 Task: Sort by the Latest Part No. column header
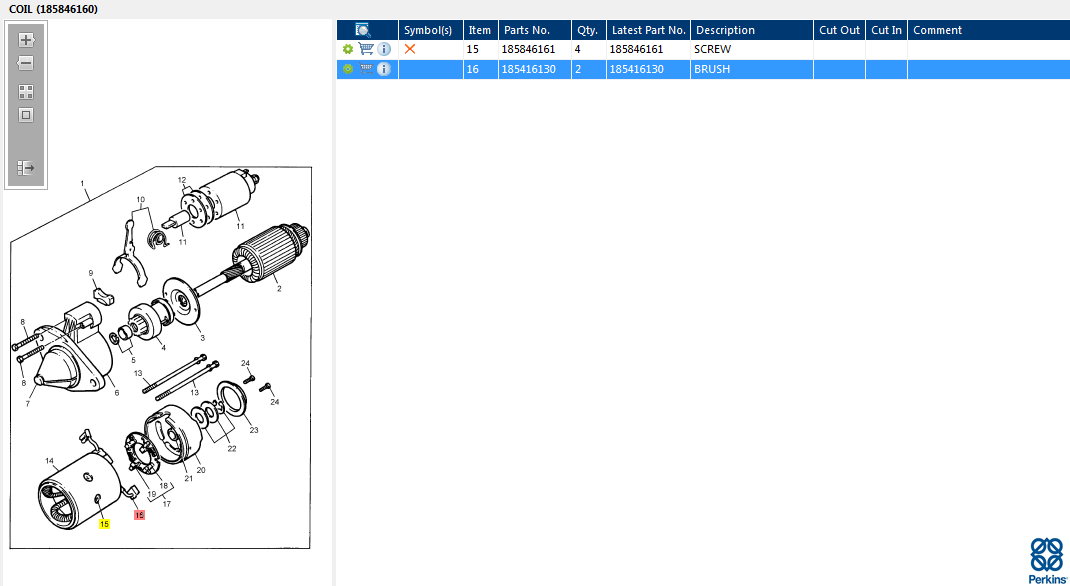tap(648, 30)
